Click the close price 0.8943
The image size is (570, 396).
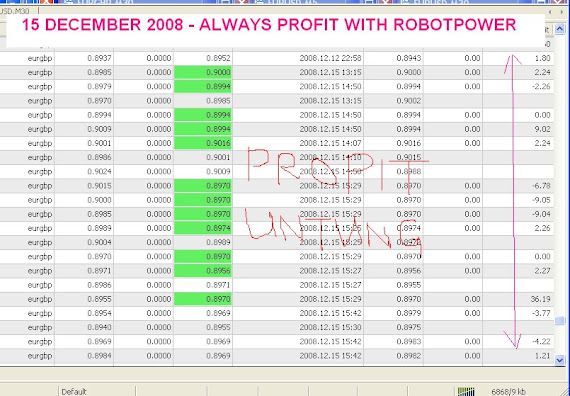[x=409, y=58]
